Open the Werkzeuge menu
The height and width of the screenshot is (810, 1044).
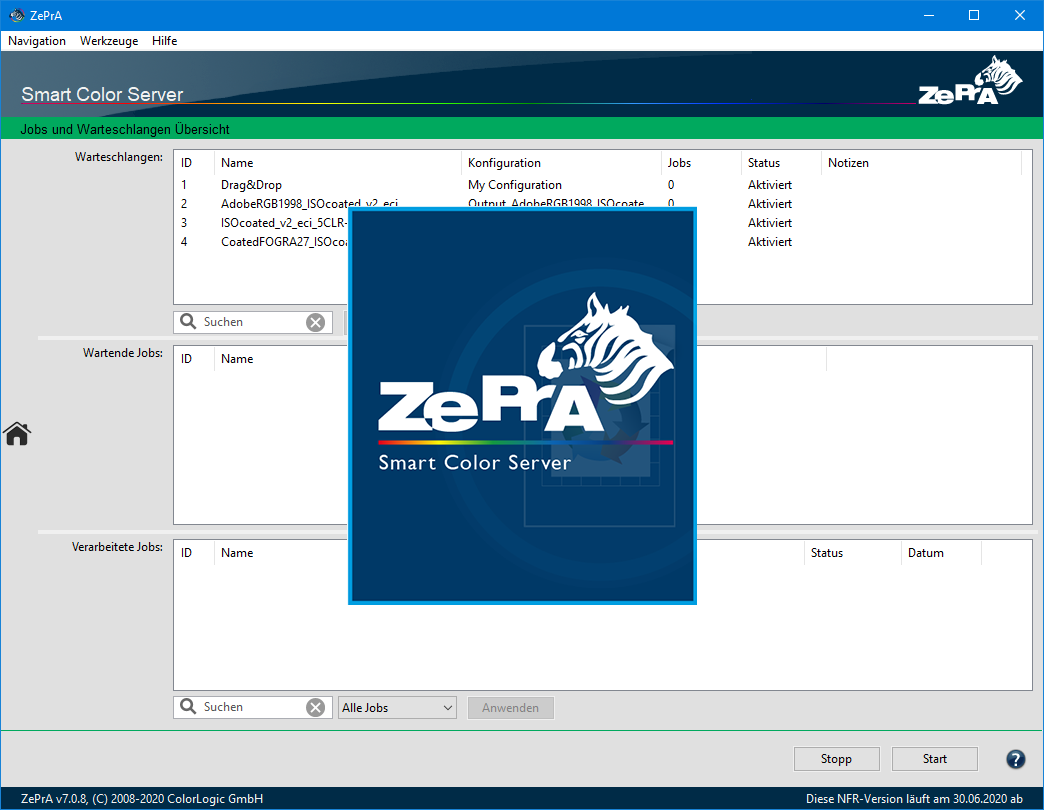point(109,41)
